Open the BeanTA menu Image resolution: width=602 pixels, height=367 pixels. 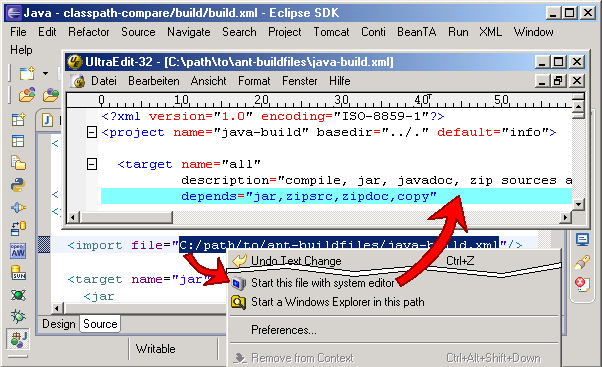[417, 32]
